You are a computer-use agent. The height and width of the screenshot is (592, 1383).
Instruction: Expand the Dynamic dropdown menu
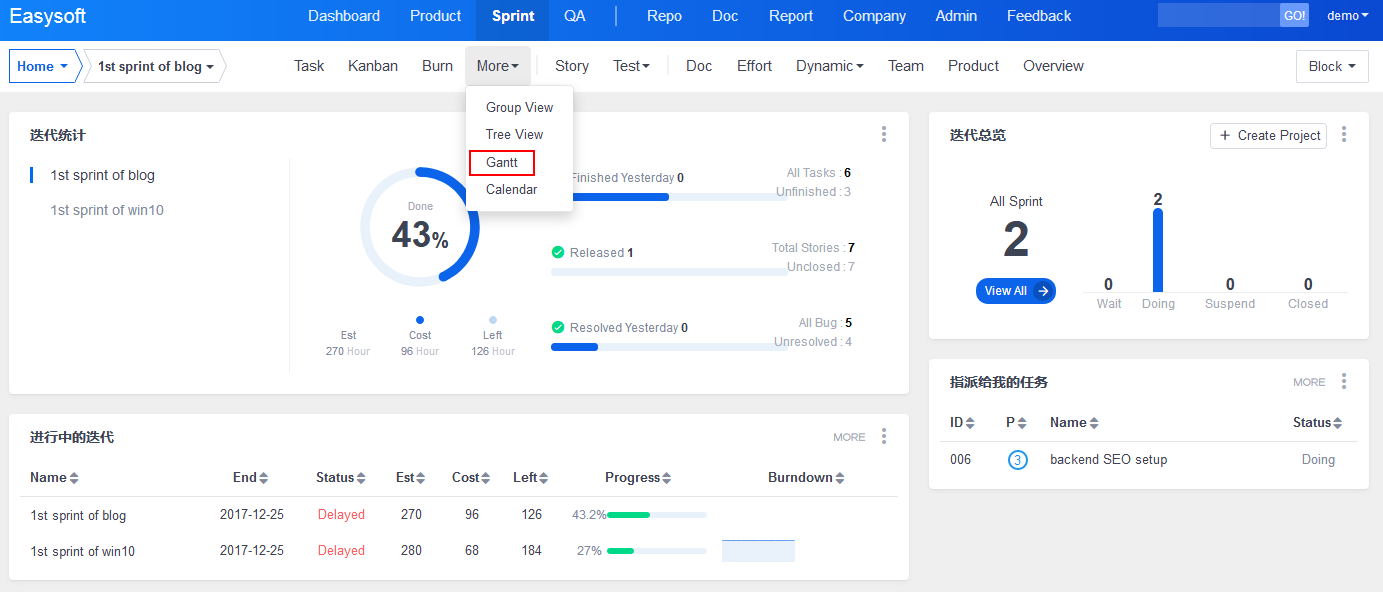[829, 66]
